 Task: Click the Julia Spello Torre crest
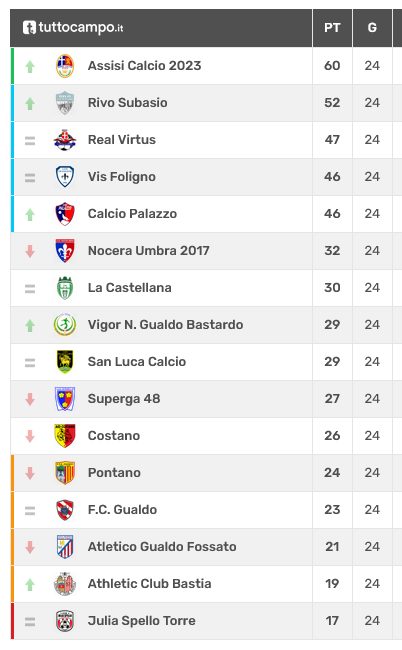click(x=65, y=621)
